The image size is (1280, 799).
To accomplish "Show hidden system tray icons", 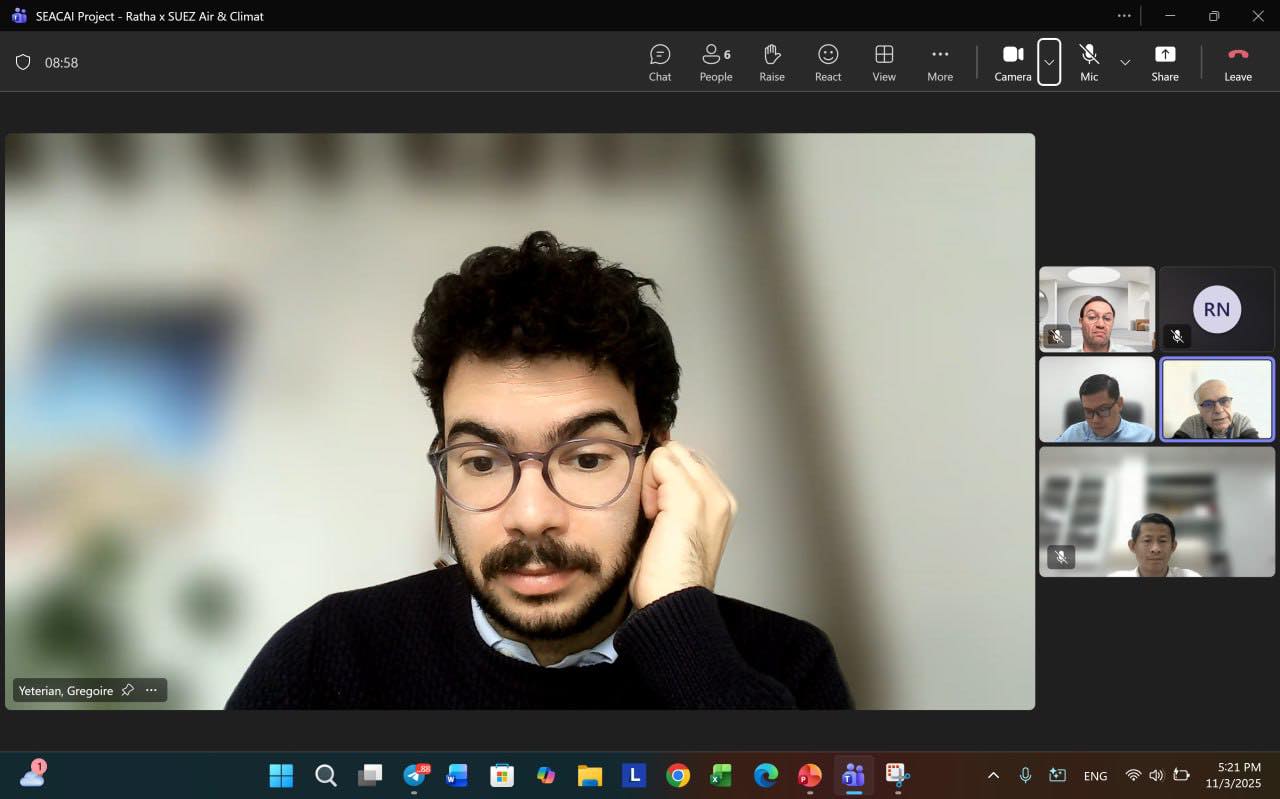I will pos(993,776).
